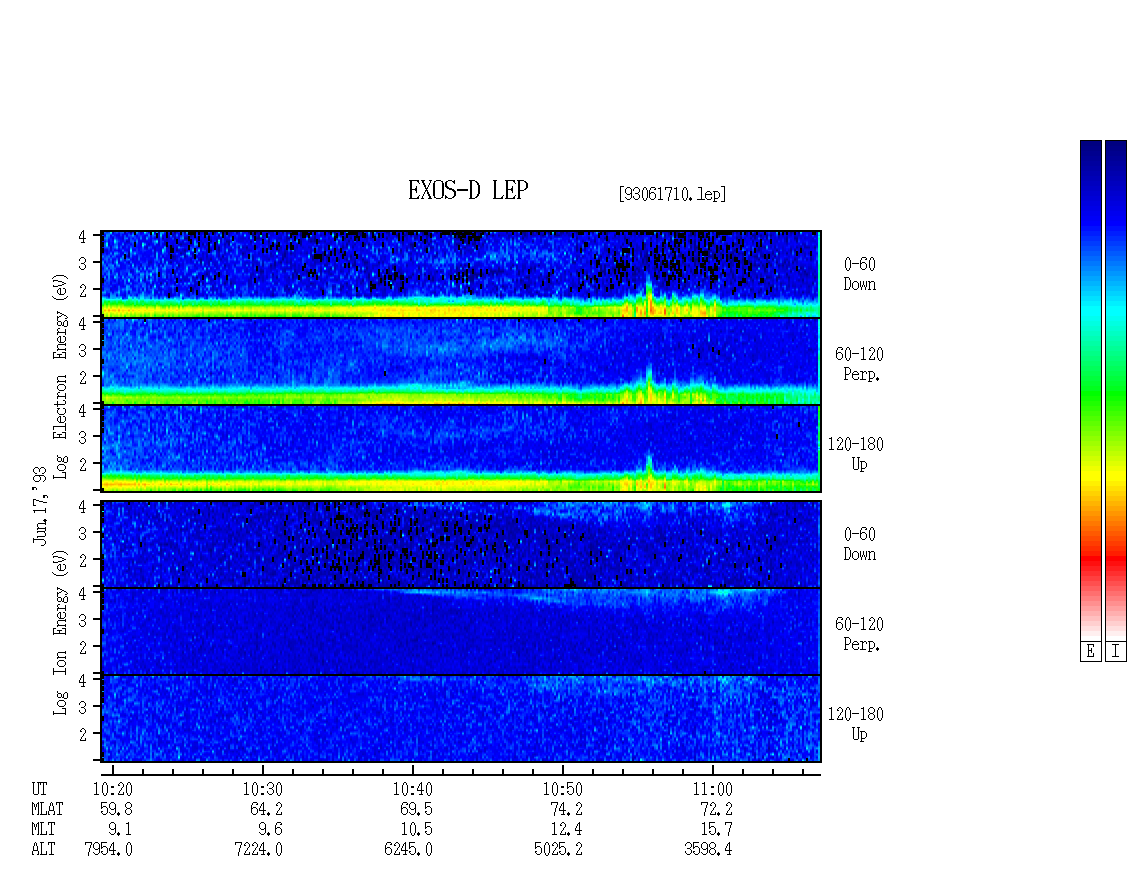The height and width of the screenshot is (875, 1130).
Task: Click the ion 120-180 Up spectrogram panel
Action: pos(461,719)
